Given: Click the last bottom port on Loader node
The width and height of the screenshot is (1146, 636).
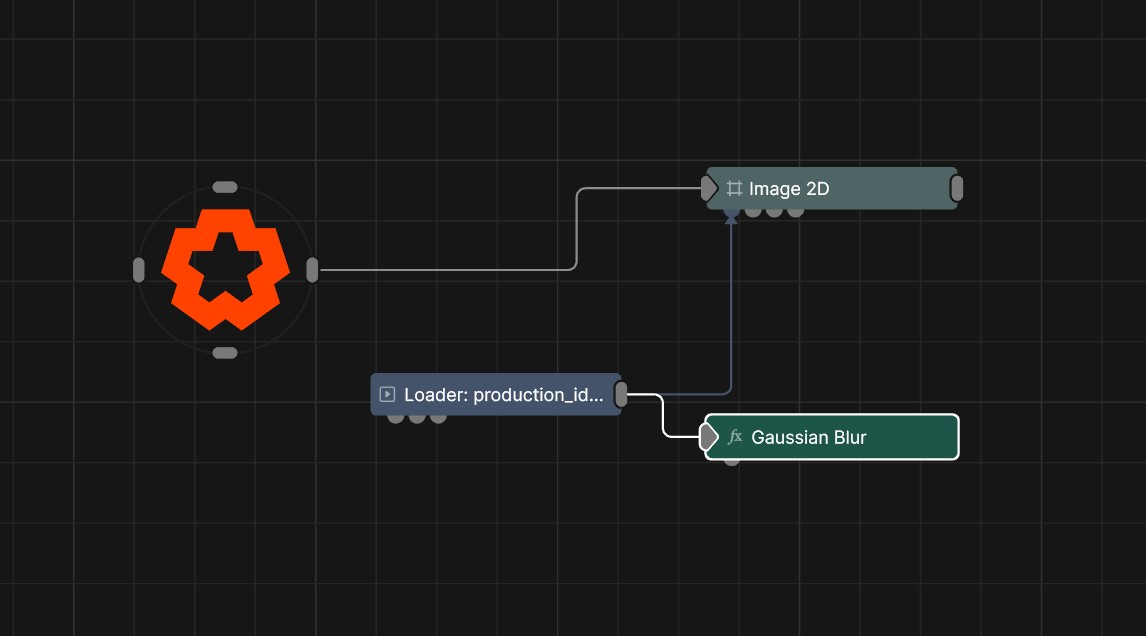Looking at the screenshot, I should coord(438,417).
